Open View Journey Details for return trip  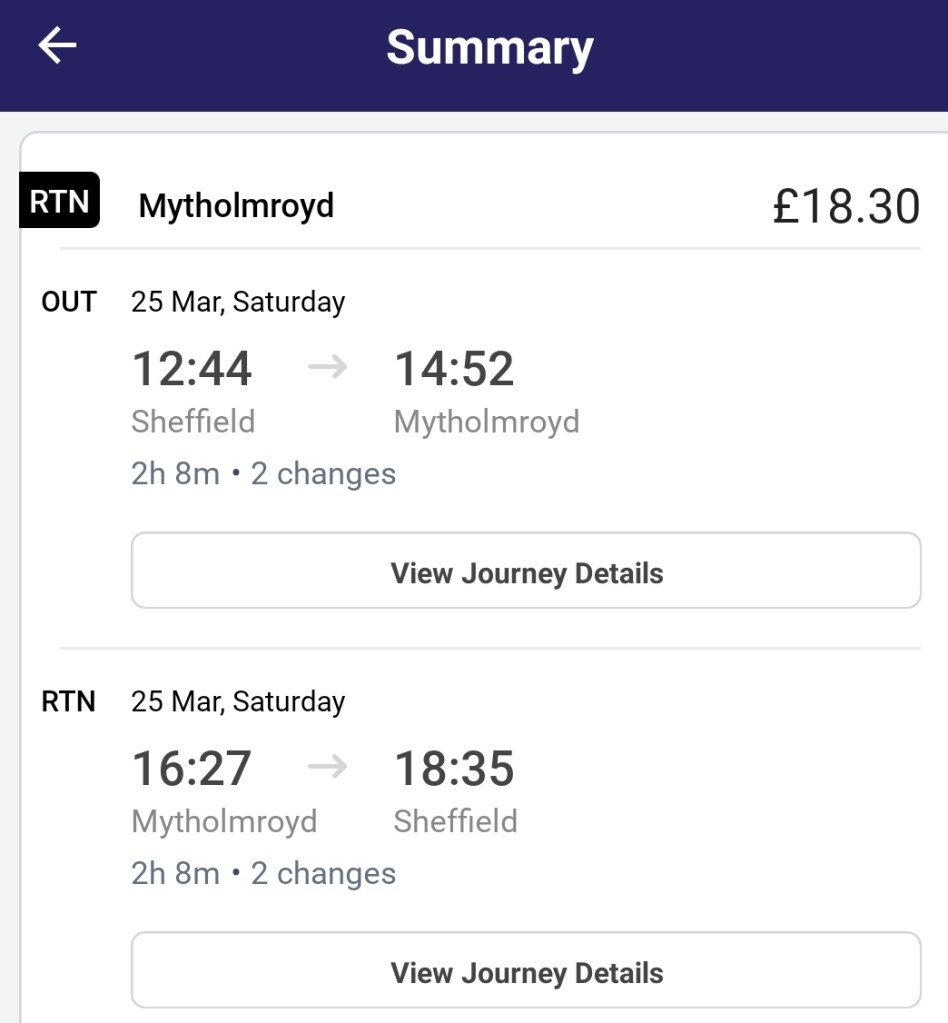pyautogui.click(x=526, y=971)
